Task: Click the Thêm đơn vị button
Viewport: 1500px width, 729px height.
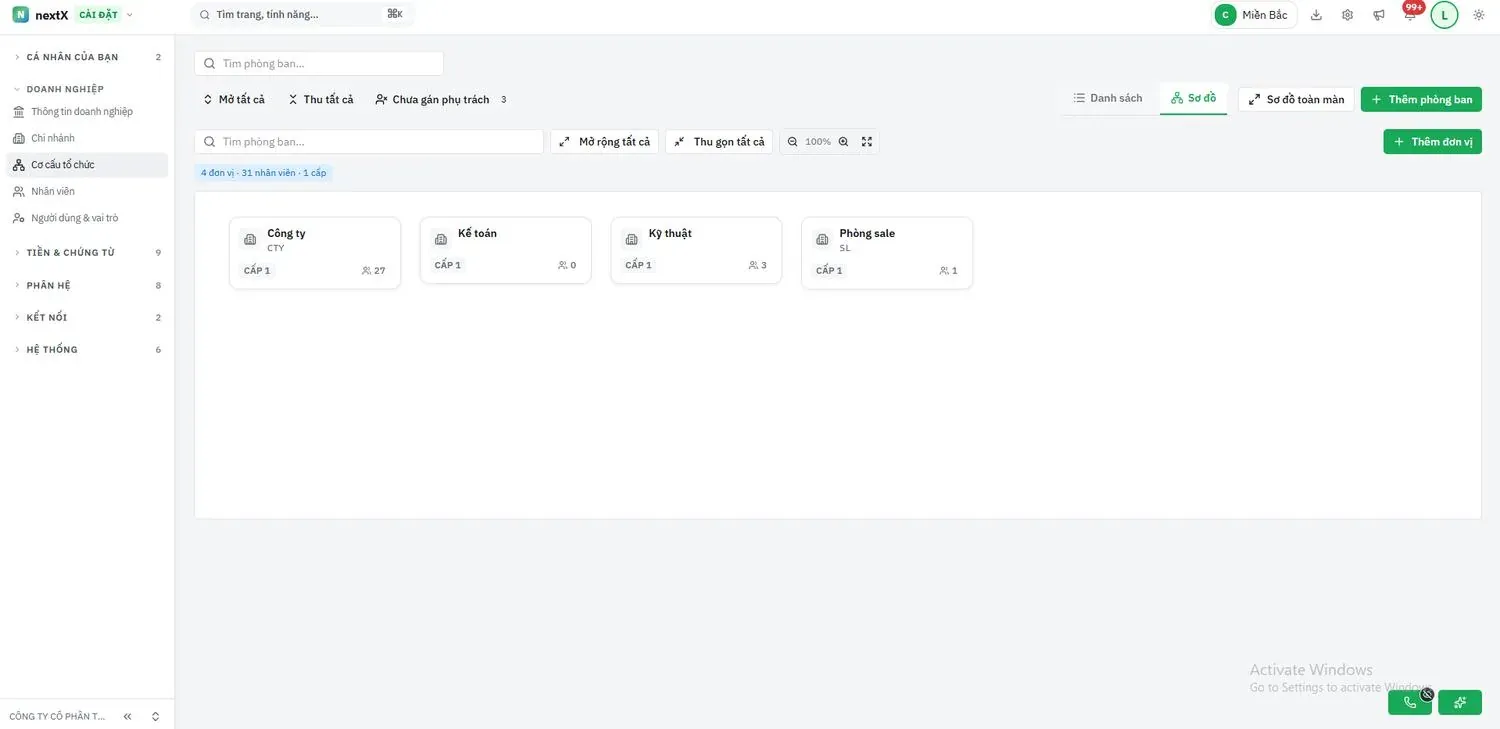Action: tap(1432, 142)
